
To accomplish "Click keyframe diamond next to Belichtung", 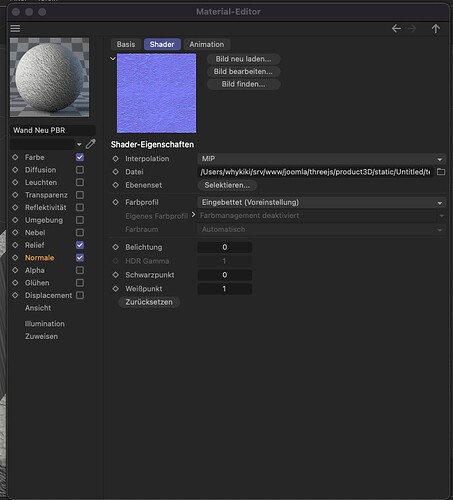I will 116,247.
